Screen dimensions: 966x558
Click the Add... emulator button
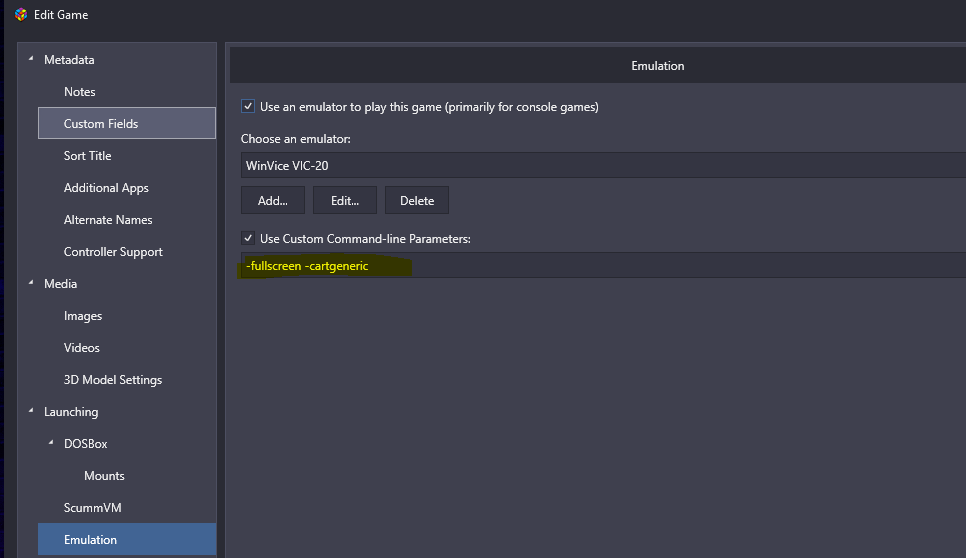pyautogui.click(x=273, y=201)
